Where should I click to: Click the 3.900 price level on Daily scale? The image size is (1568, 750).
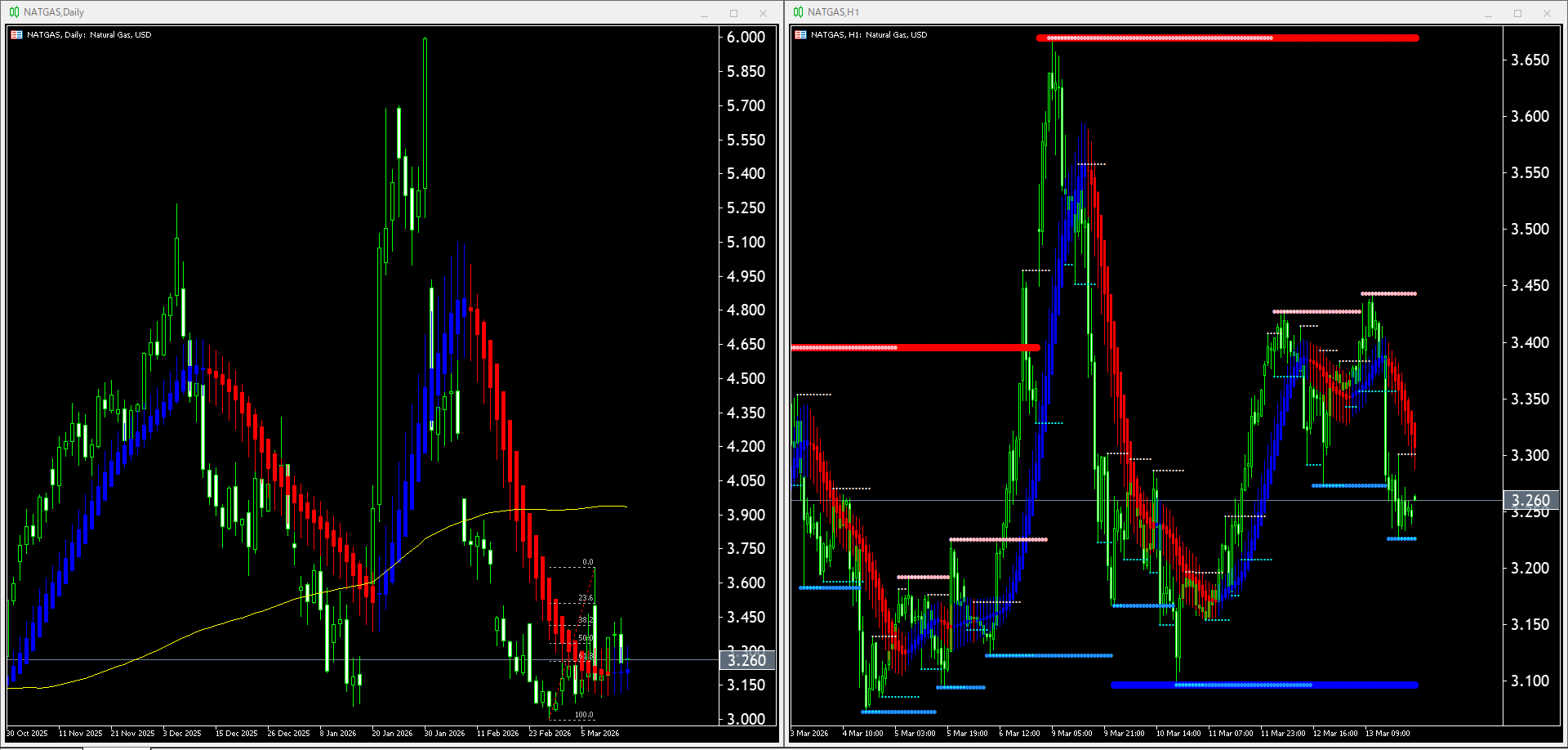(x=746, y=515)
